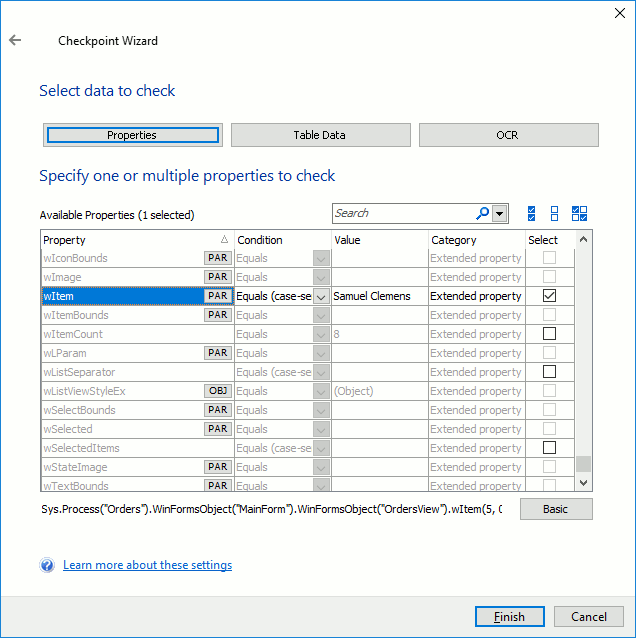Image resolution: width=636 pixels, height=638 pixels.
Task: Click the invert selection icon
Action: pos(579,213)
